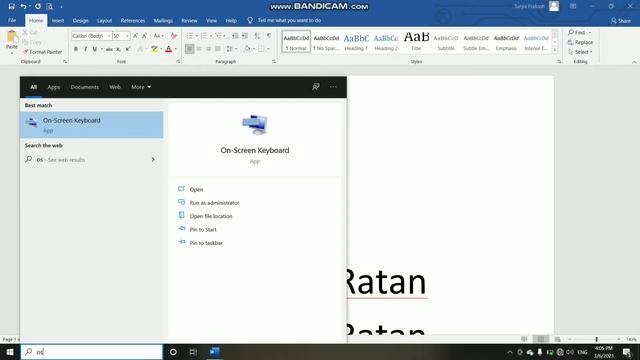The height and width of the screenshot is (360, 640).
Task: Switch to the Design tab
Action: pos(80,20)
